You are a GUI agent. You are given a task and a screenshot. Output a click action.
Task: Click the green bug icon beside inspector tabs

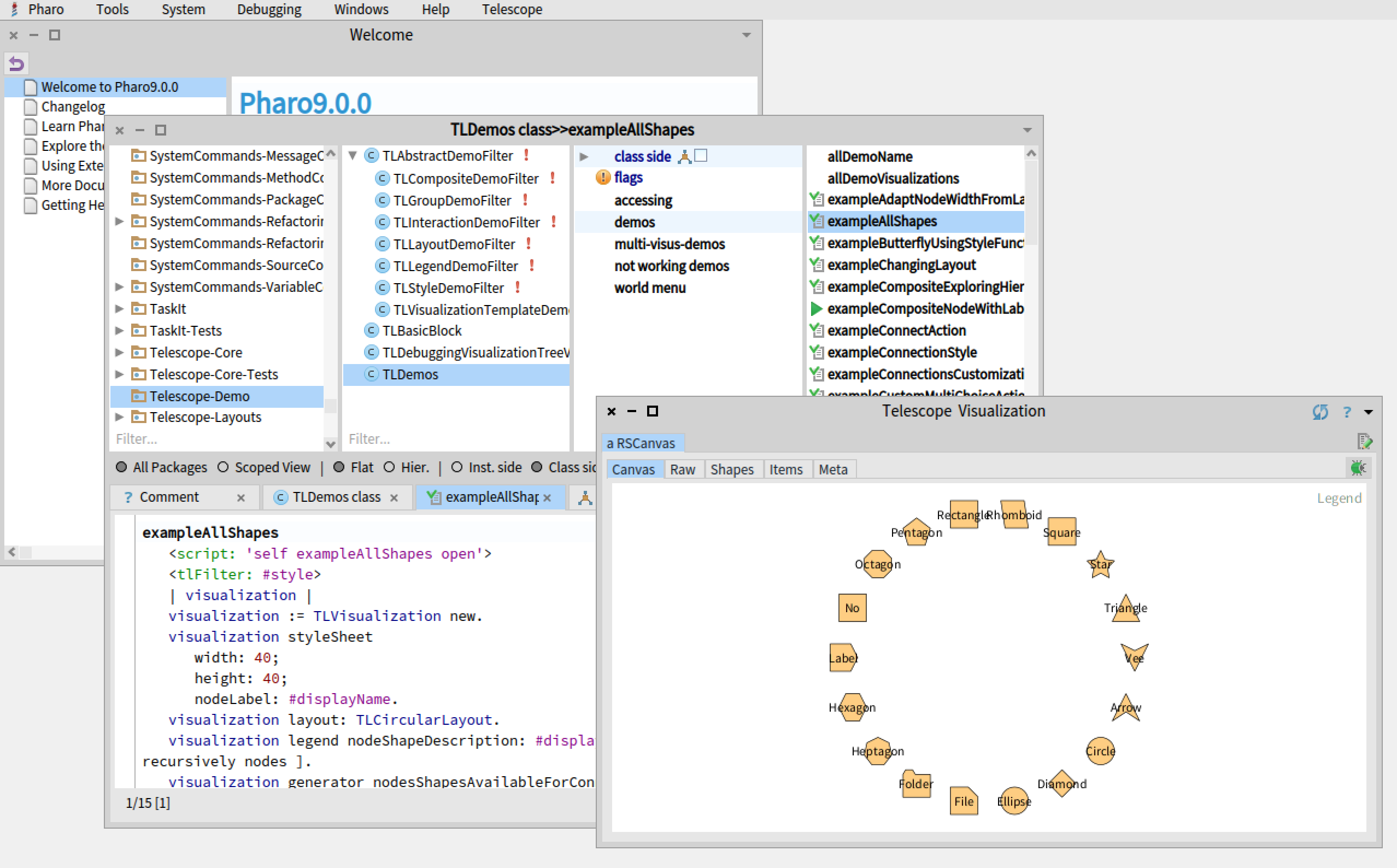pyautogui.click(x=1358, y=468)
